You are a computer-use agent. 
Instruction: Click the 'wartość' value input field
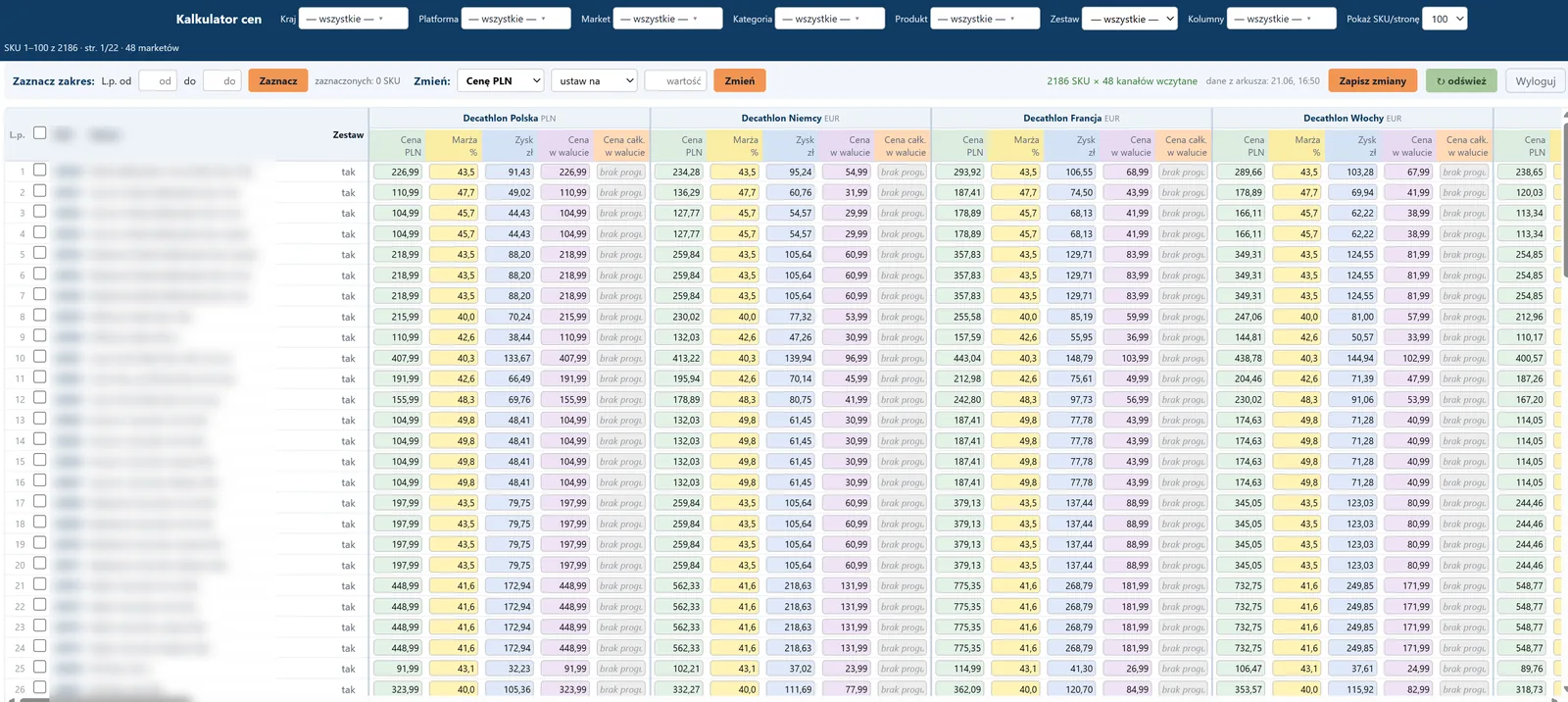(676, 80)
